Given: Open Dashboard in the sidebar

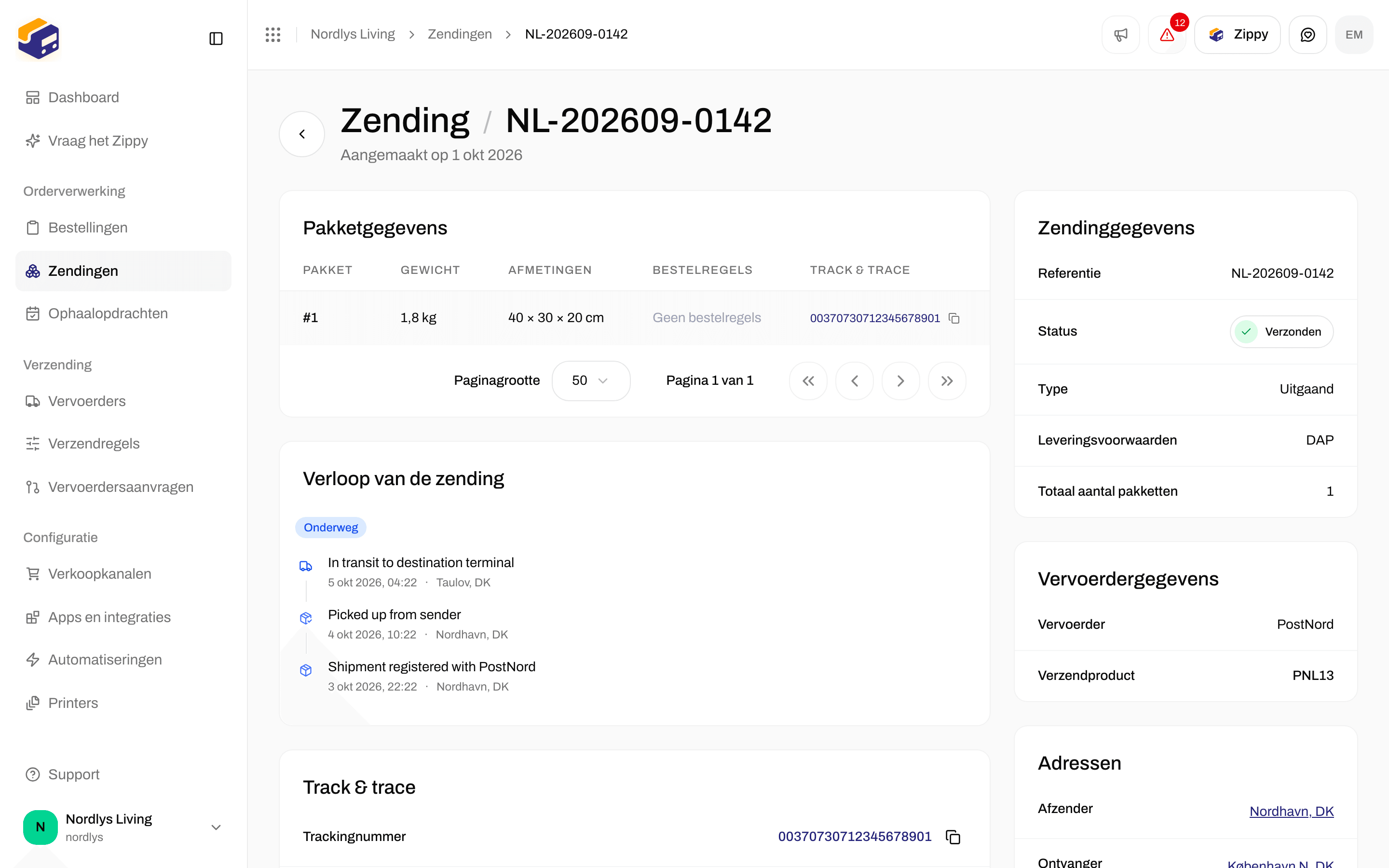Looking at the screenshot, I should (123, 97).
